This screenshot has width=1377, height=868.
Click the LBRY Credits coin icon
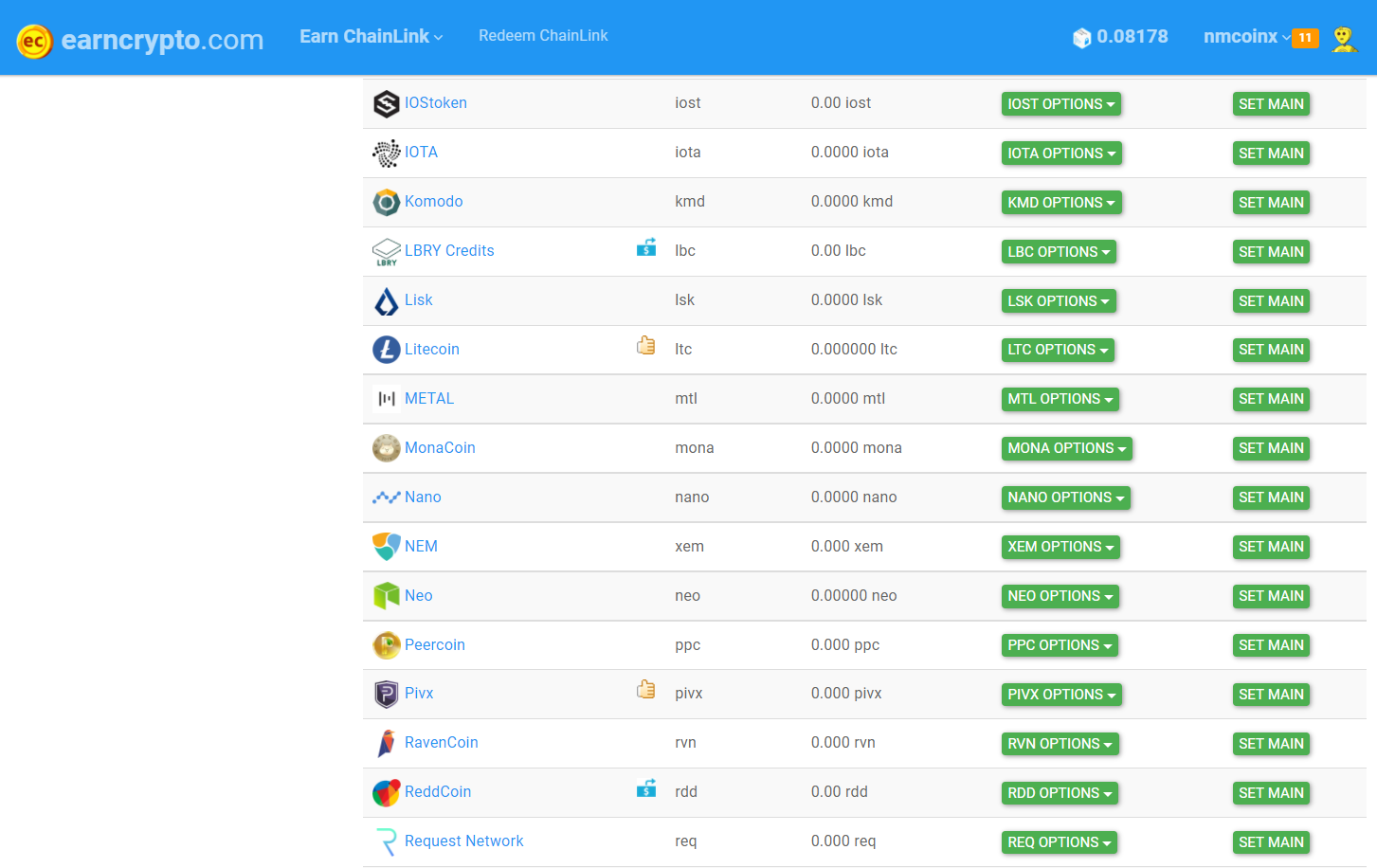tap(386, 251)
